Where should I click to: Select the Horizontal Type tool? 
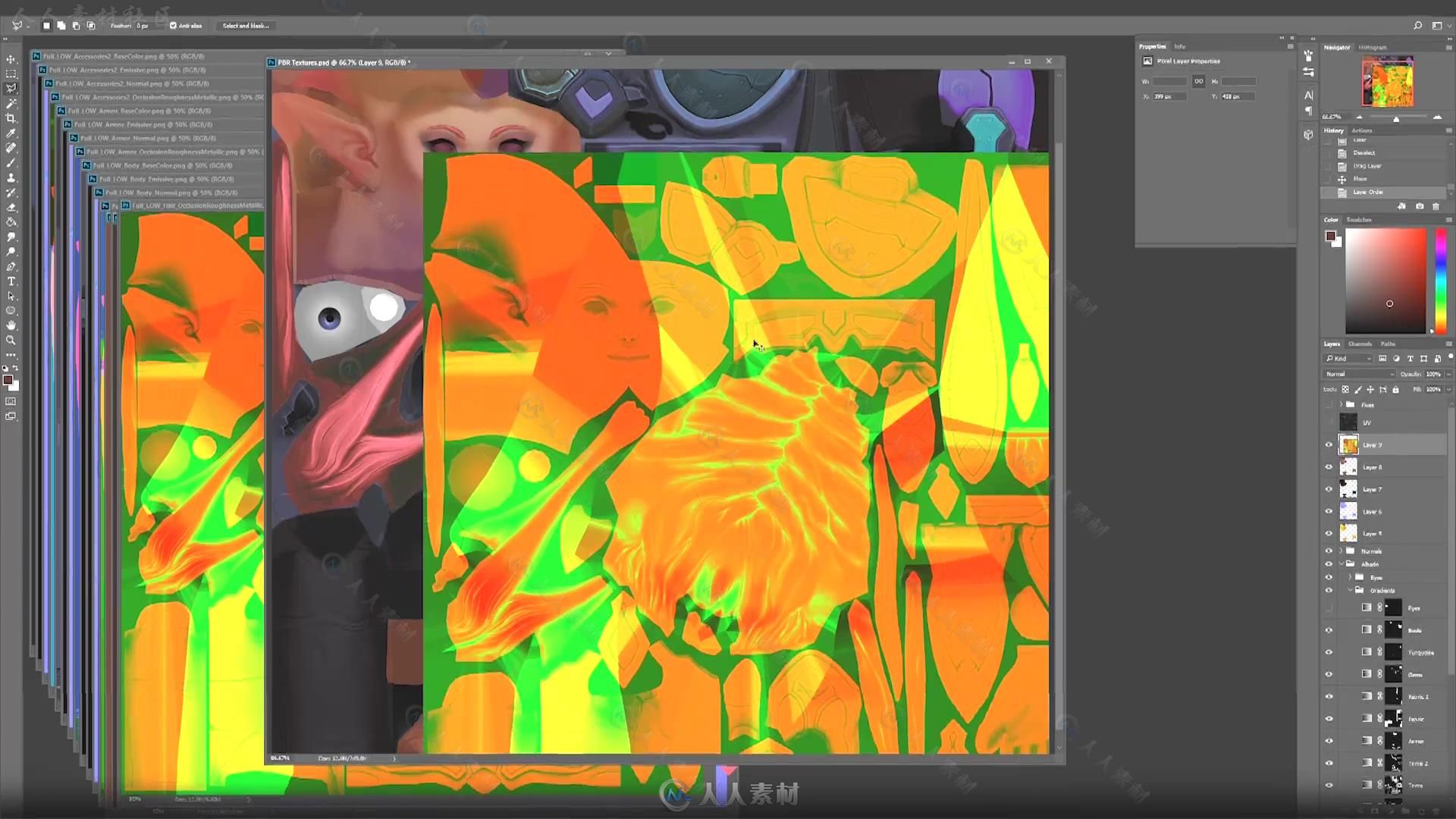pyautogui.click(x=11, y=281)
